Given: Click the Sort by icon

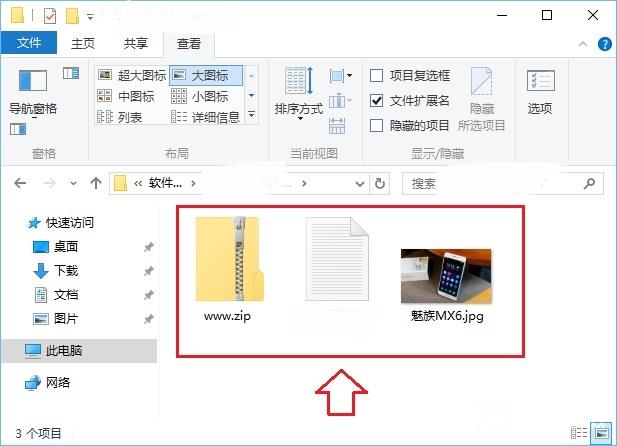Looking at the screenshot, I should [x=300, y=88].
